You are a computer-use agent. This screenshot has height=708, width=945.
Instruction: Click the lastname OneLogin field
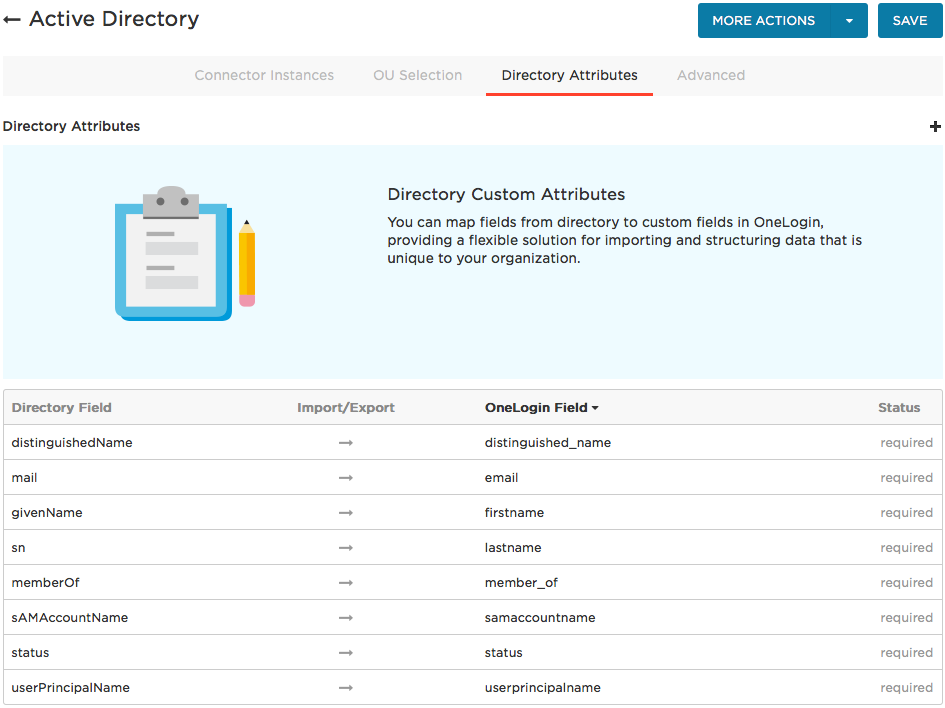tap(513, 547)
